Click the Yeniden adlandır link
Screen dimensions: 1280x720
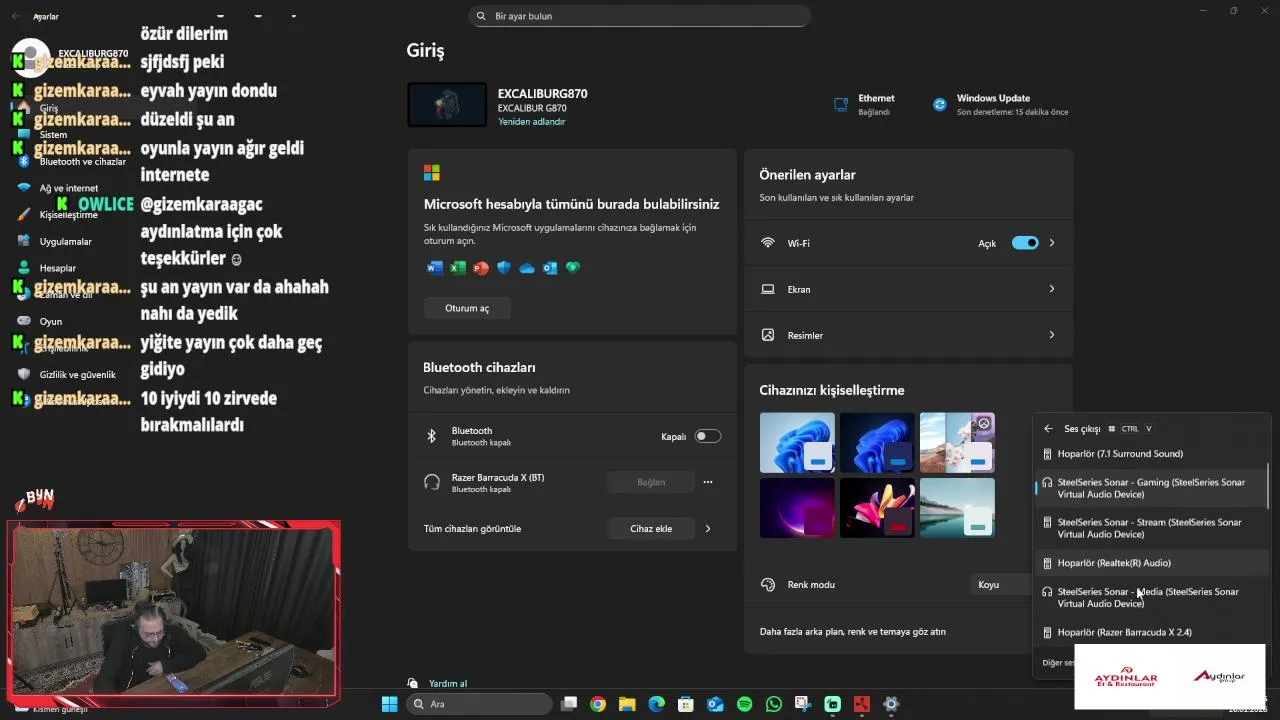[532, 122]
